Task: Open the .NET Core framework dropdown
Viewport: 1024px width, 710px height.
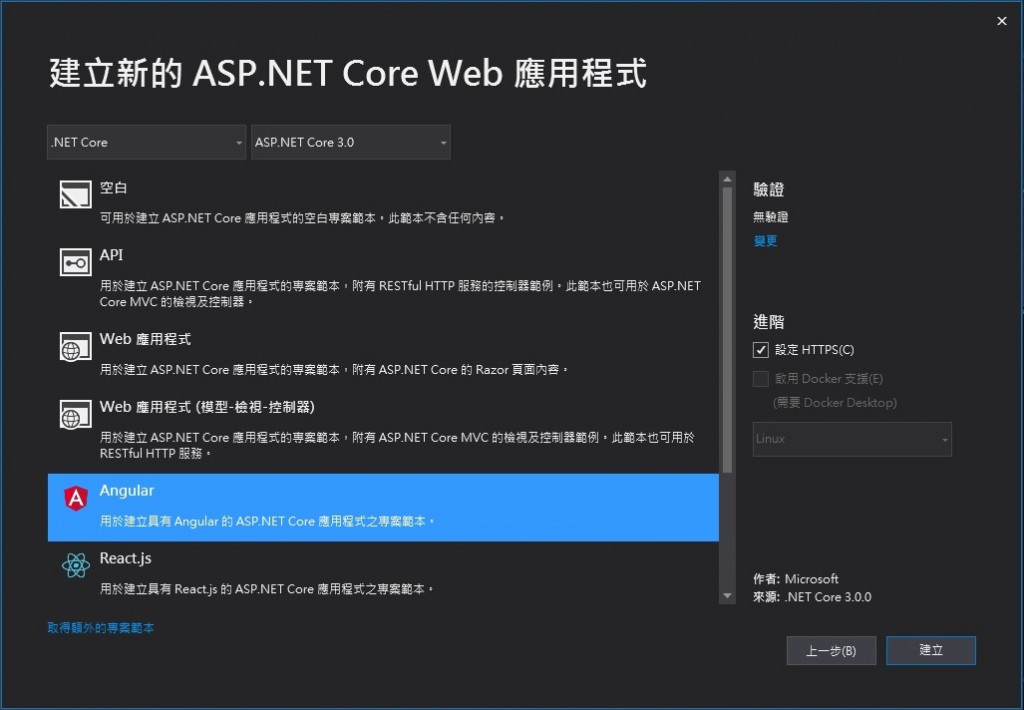Action: (x=146, y=142)
